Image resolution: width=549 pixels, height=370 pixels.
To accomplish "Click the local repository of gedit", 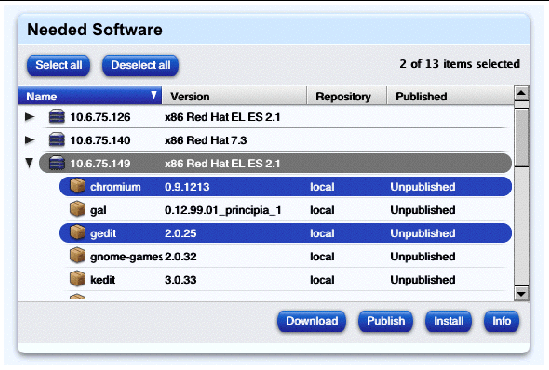I will pyautogui.click(x=322, y=233).
